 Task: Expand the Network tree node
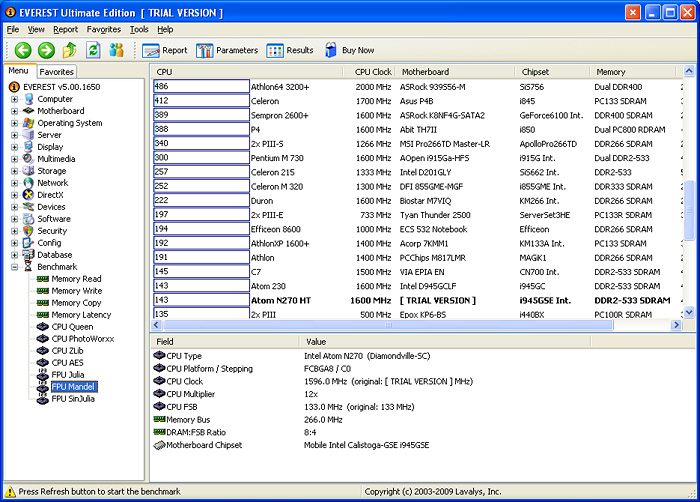pos(14,183)
